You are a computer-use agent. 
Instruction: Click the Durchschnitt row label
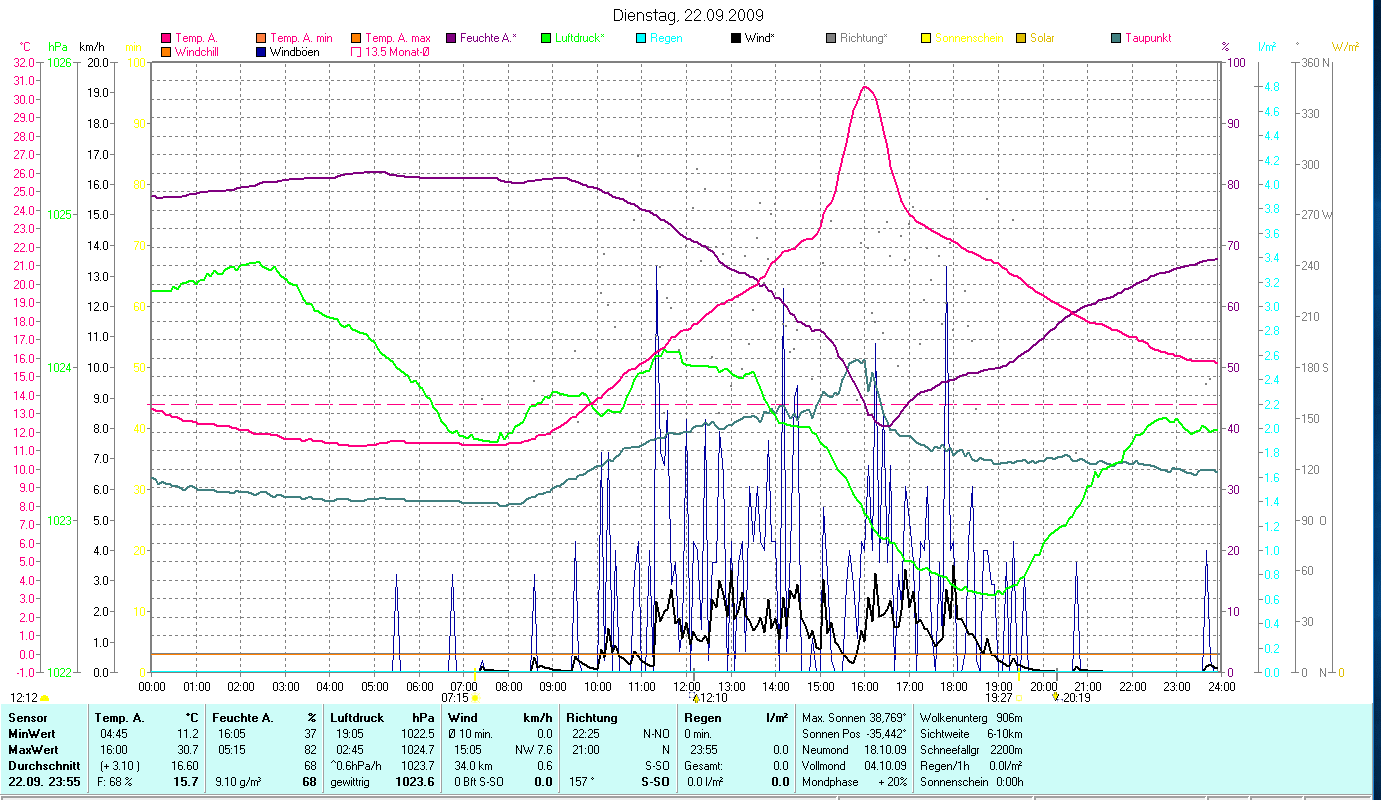[x=42, y=764]
